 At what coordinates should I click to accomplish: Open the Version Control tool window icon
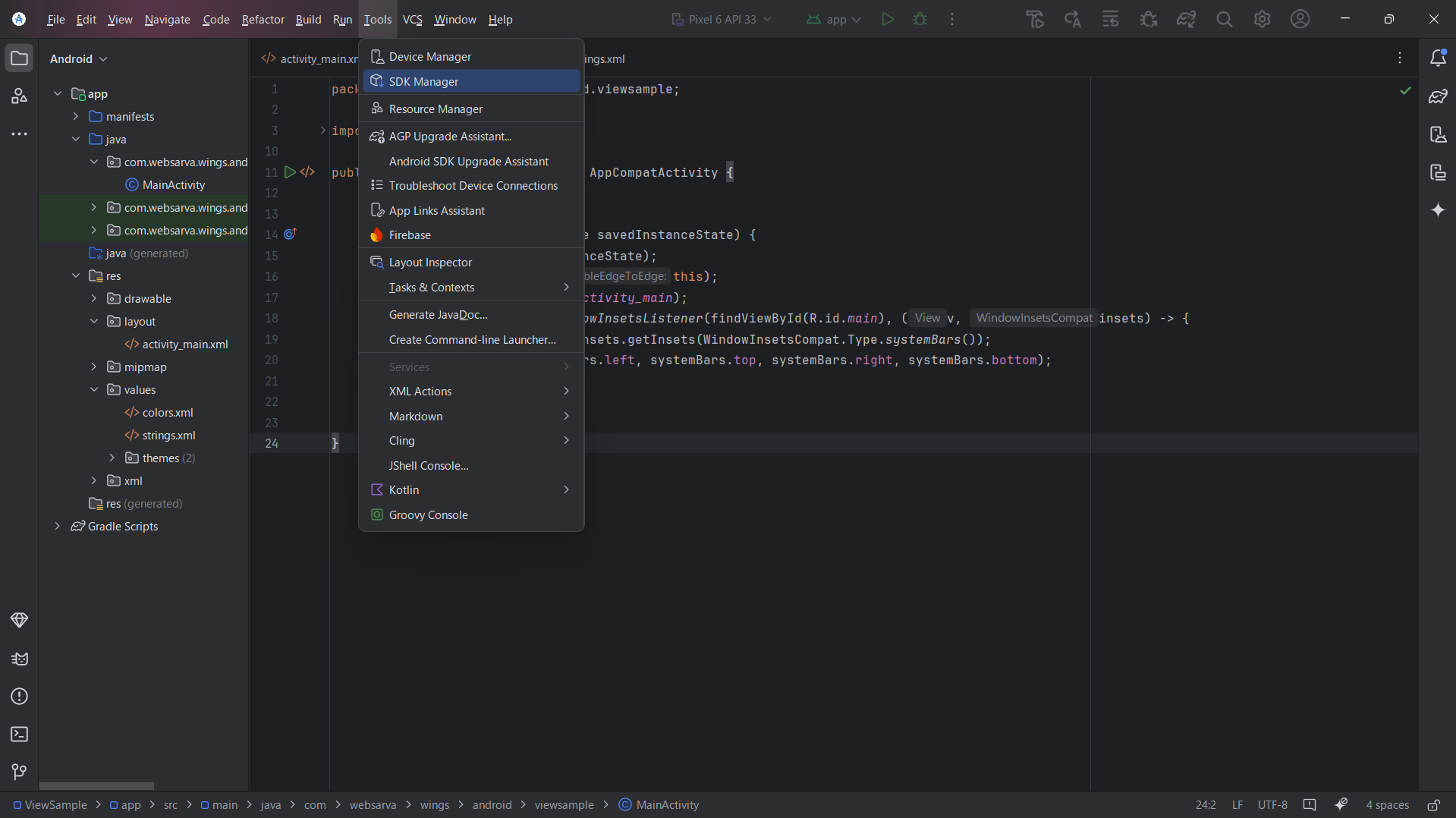[19, 772]
